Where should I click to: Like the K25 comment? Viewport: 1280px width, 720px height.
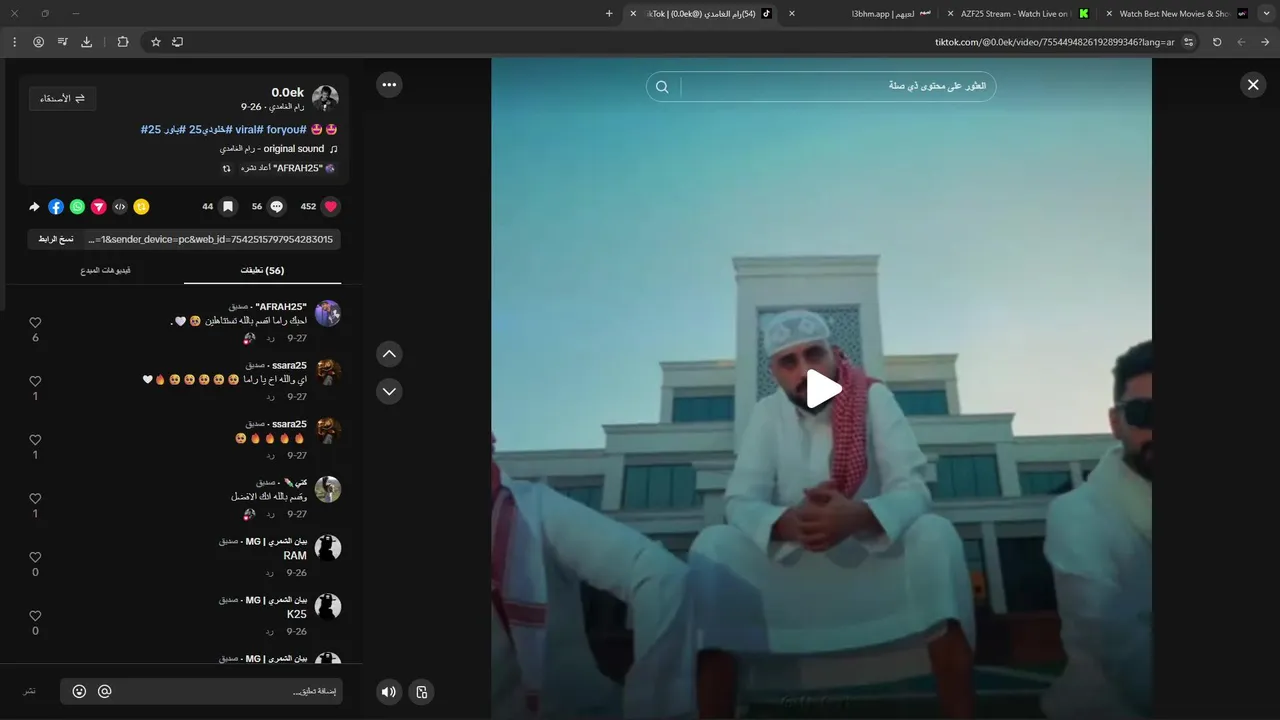coord(35,616)
